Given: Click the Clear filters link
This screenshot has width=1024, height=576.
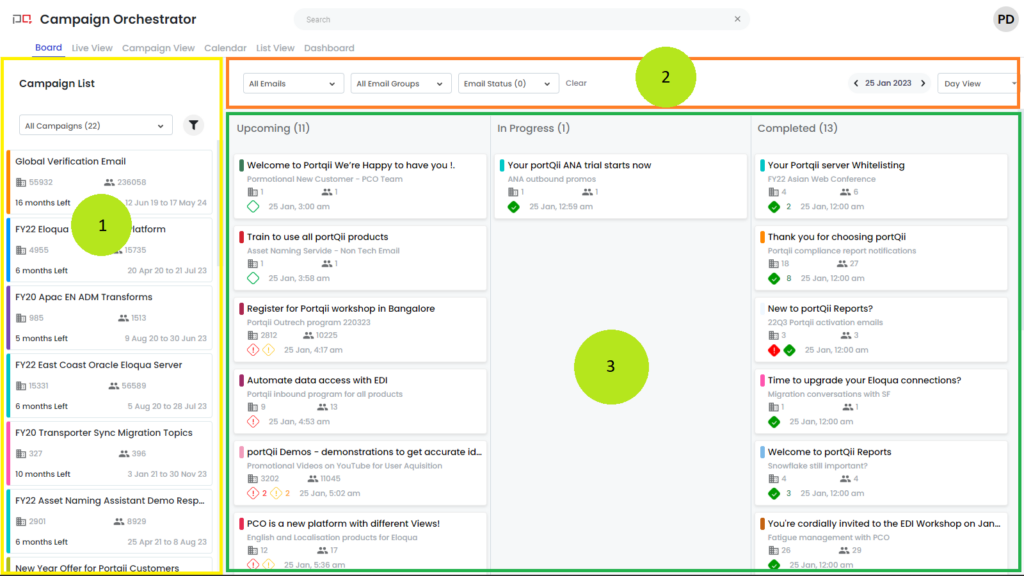Looking at the screenshot, I should (576, 84).
